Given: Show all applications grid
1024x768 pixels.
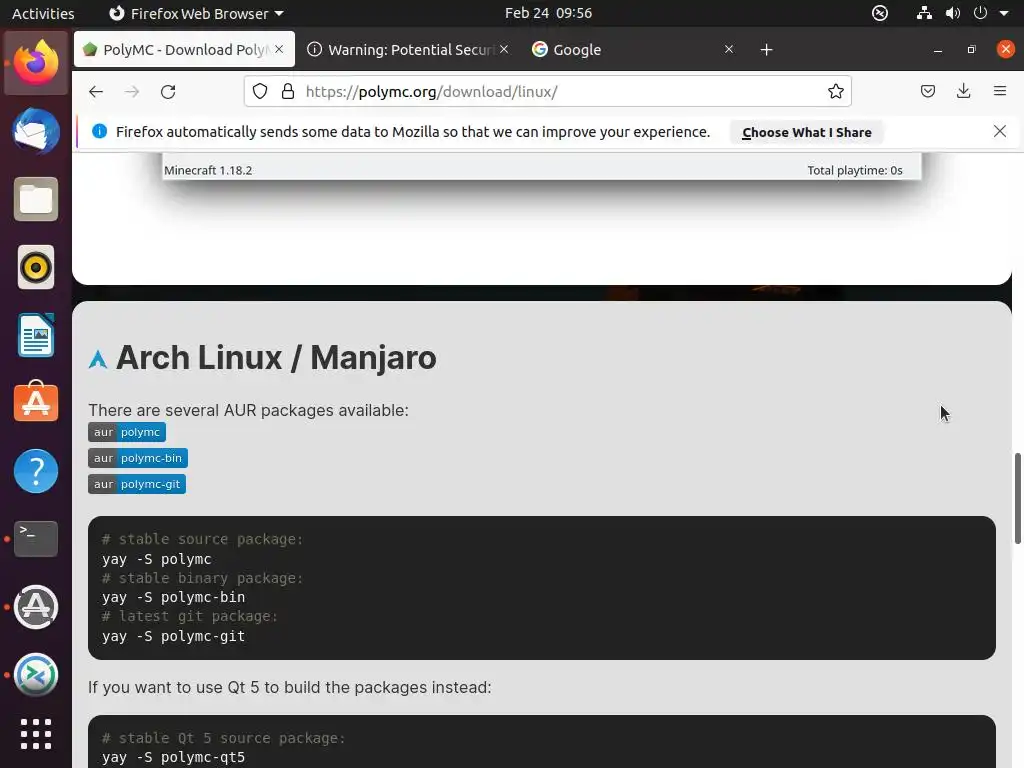Looking at the screenshot, I should point(36,734).
